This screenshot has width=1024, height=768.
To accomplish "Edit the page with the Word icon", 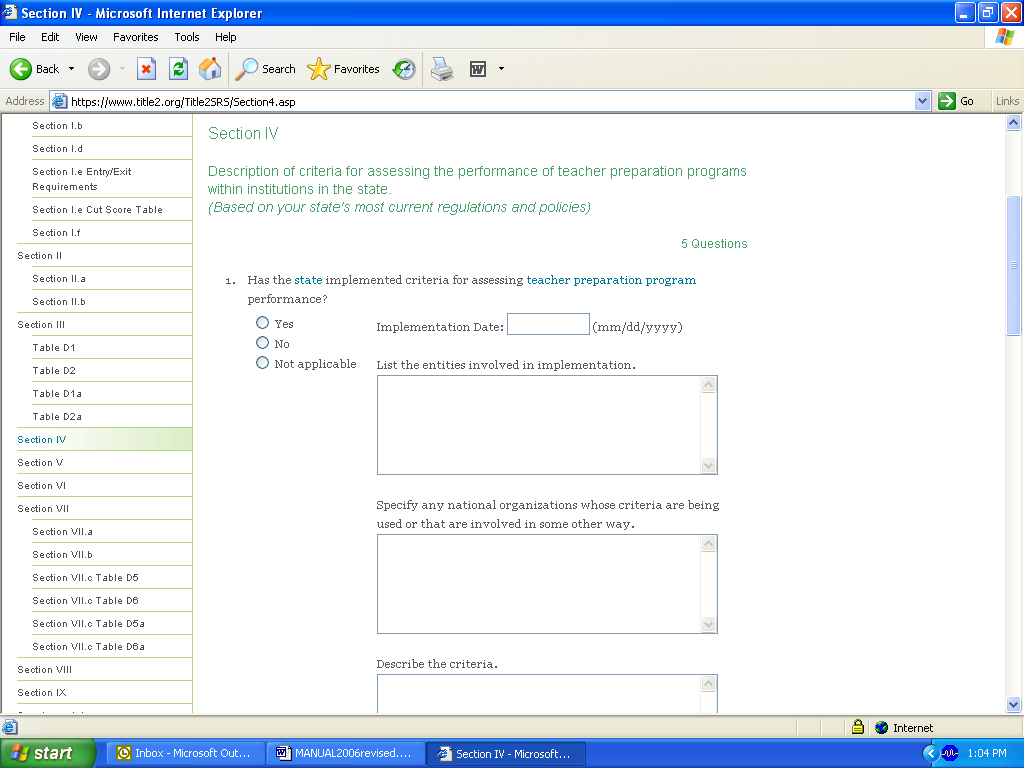I will coord(478,69).
